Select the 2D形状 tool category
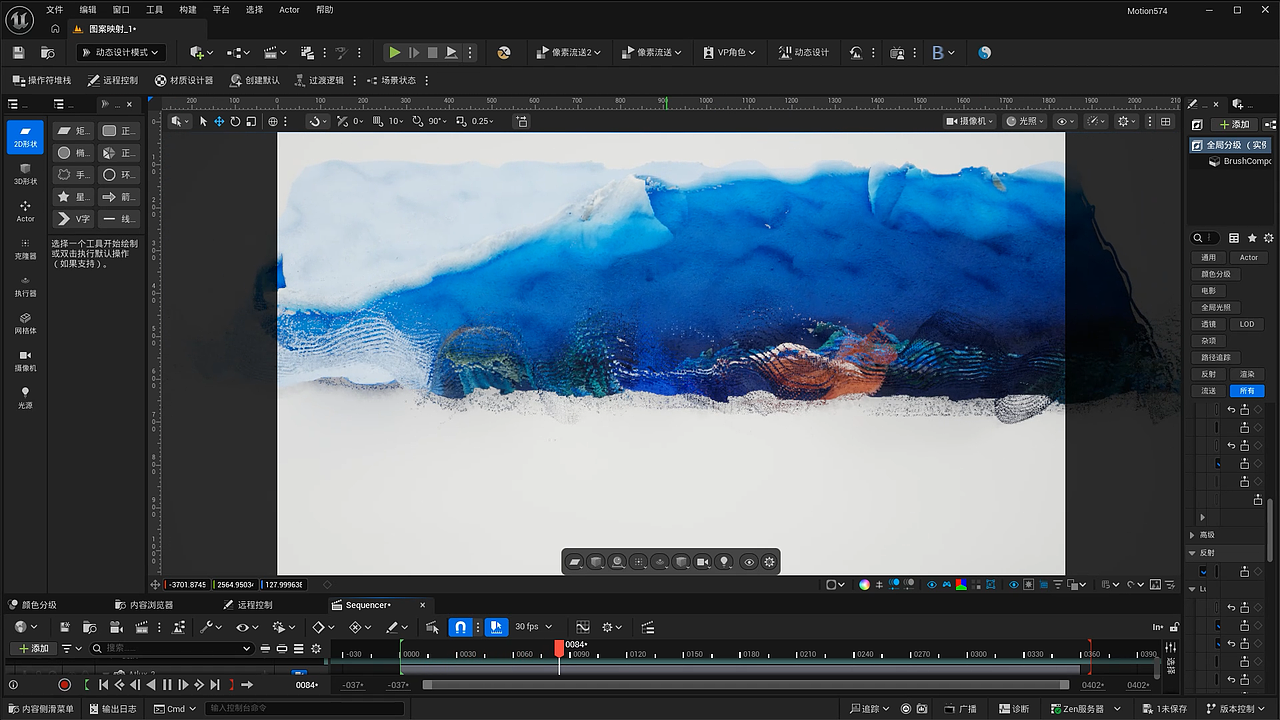Screen dimensions: 1280x720 25,137
